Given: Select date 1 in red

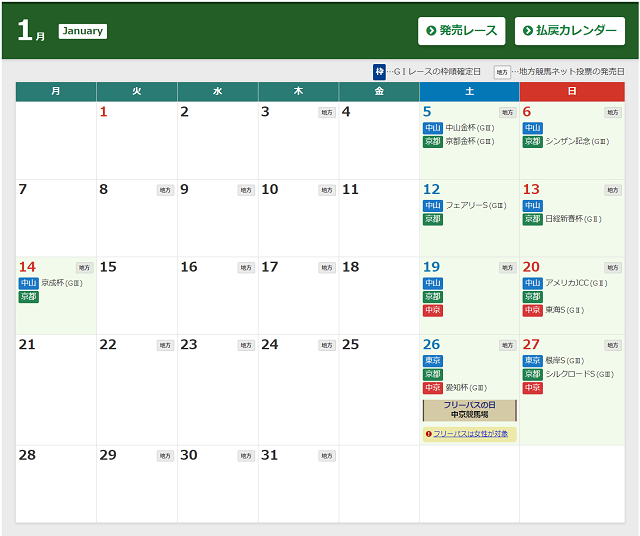Looking at the screenshot, I should tap(104, 112).
